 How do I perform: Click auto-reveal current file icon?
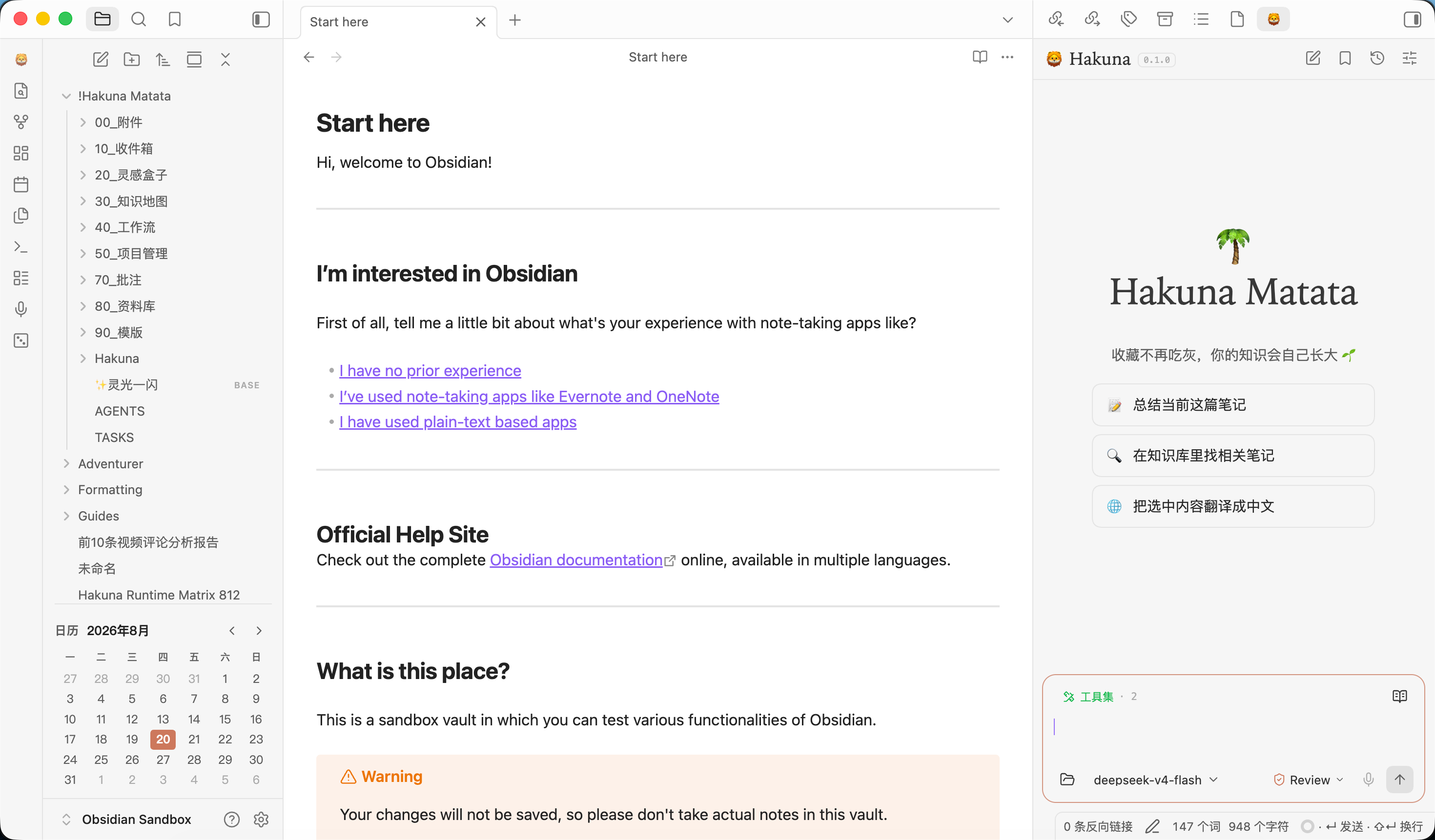(x=194, y=59)
